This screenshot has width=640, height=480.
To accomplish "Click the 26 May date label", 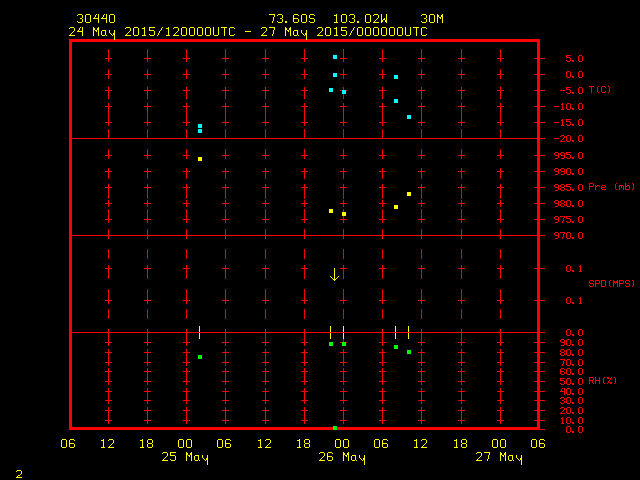I will tap(342, 458).
